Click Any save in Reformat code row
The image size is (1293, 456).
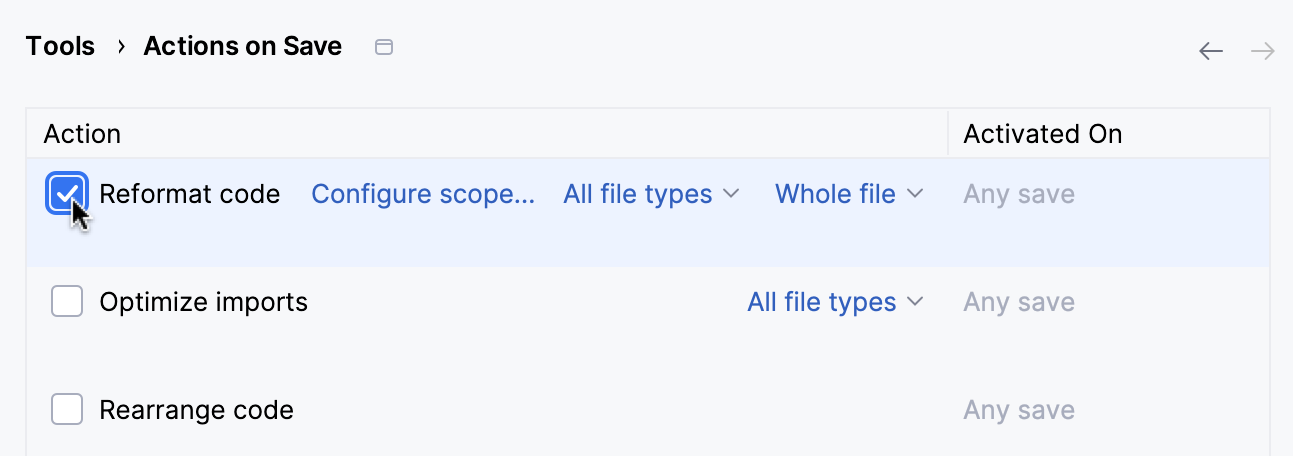click(x=1019, y=194)
